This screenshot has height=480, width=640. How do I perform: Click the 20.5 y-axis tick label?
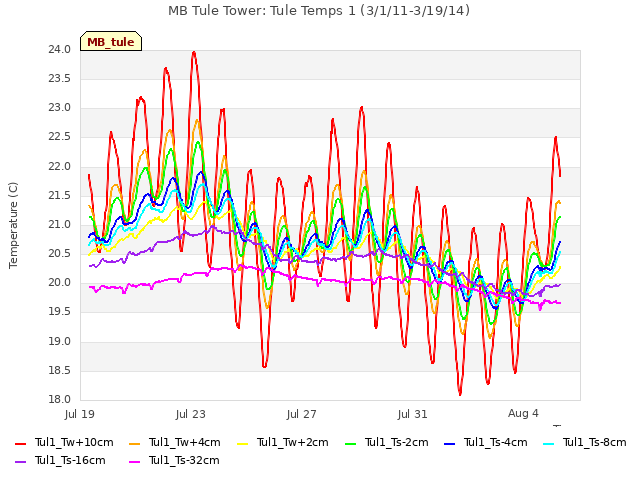tap(60, 254)
